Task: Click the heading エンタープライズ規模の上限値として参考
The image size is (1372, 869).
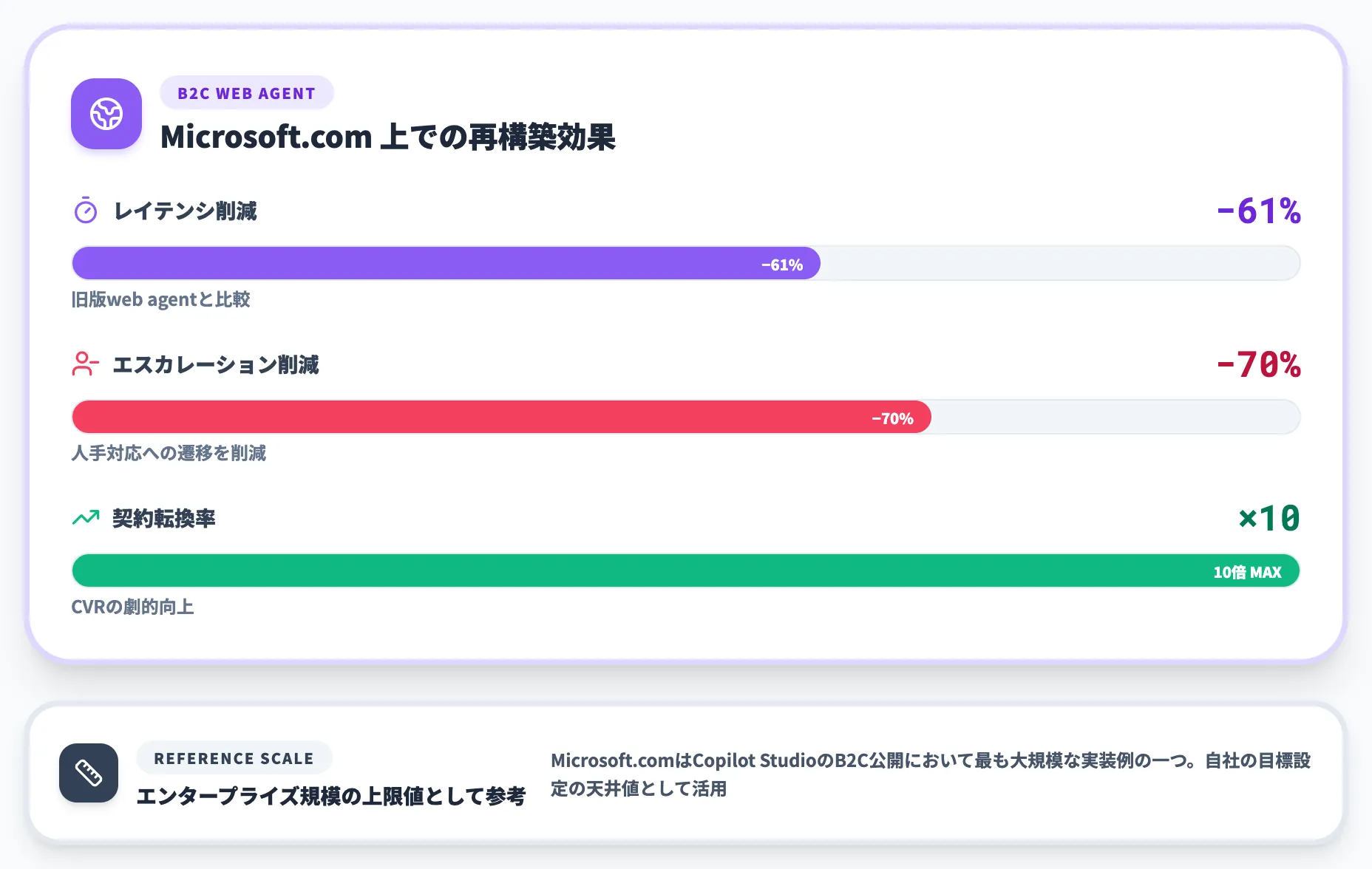Action: point(331,796)
